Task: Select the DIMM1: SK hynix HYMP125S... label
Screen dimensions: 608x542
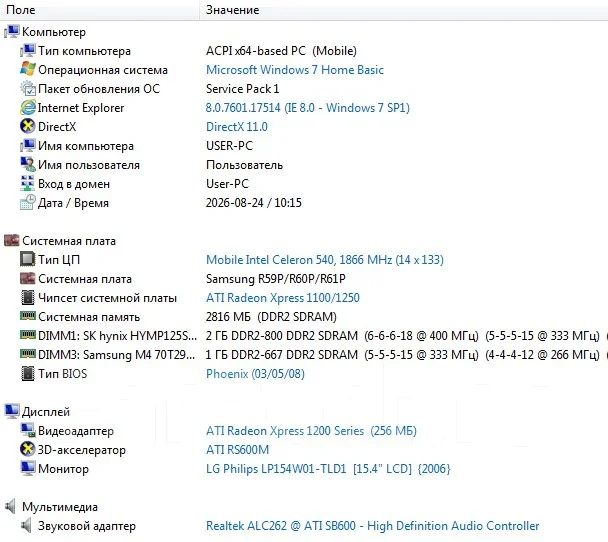Action: pos(117,336)
